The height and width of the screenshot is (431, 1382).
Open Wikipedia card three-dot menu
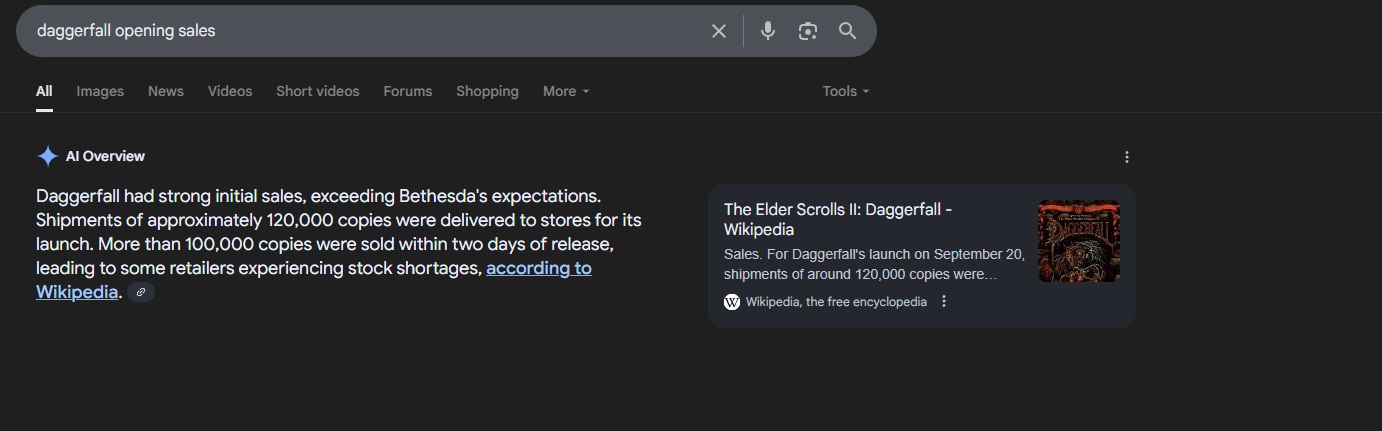tap(944, 301)
